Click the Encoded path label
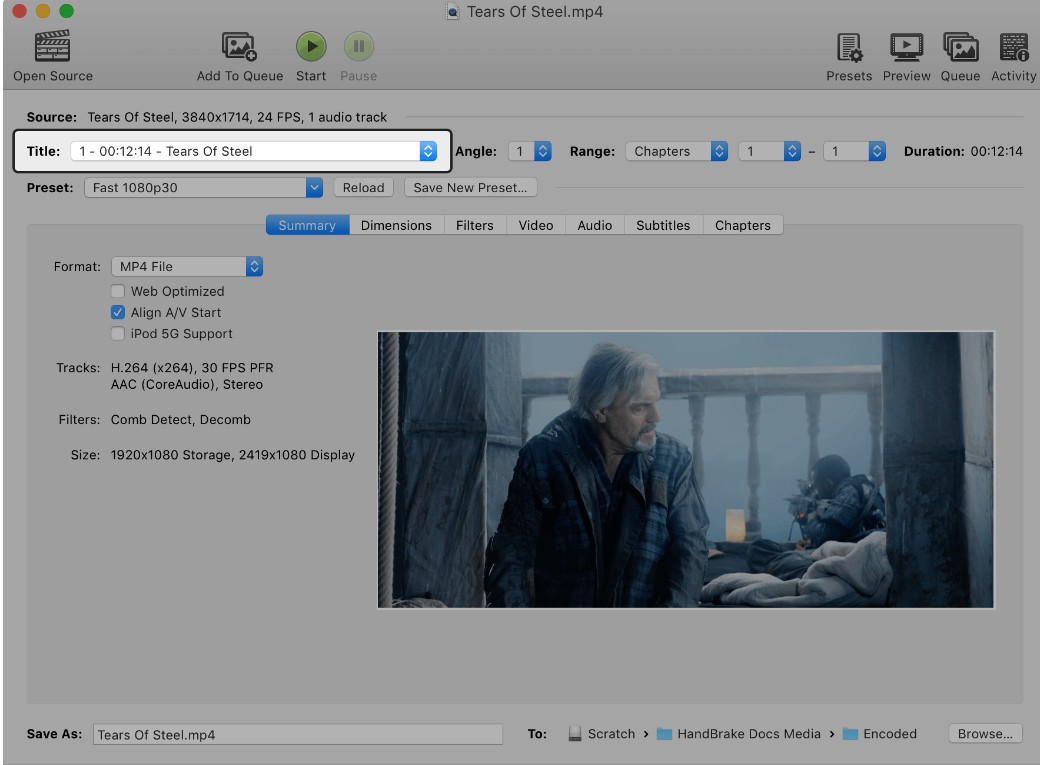Image resolution: width=1040 pixels, height=765 pixels. click(x=890, y=734)
